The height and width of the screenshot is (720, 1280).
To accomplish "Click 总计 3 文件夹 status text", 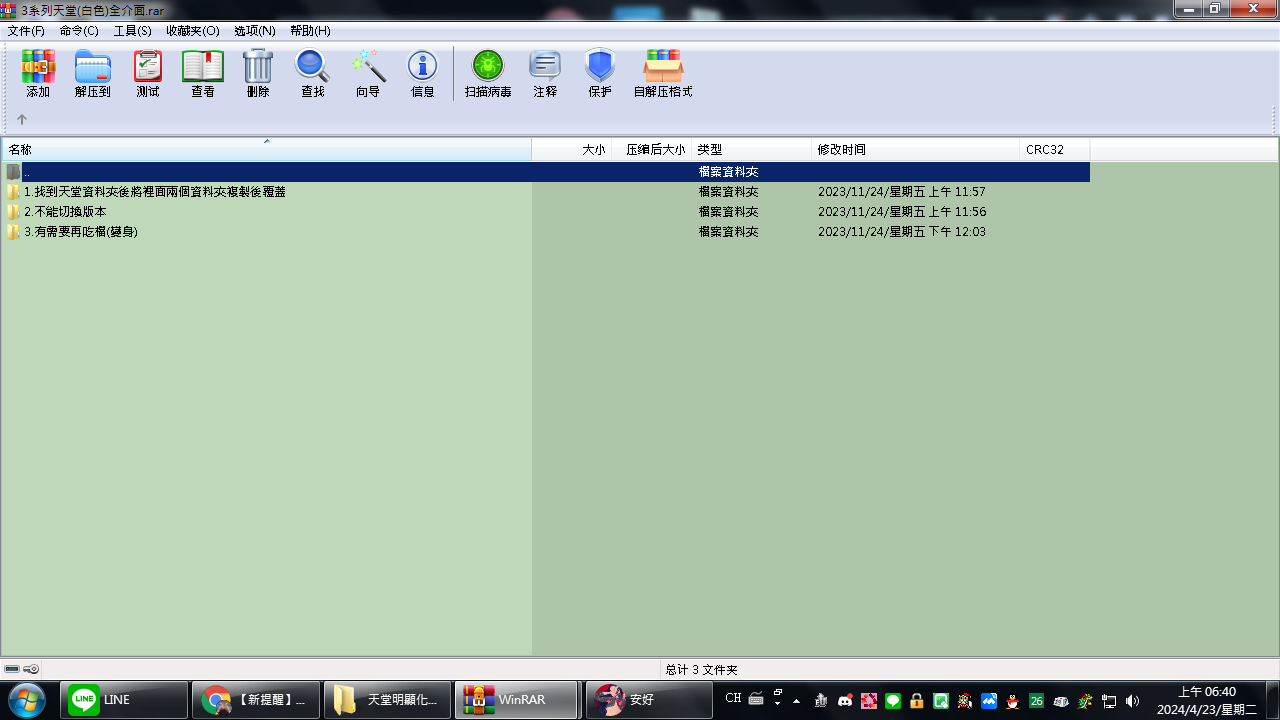I will pos(701,670).
